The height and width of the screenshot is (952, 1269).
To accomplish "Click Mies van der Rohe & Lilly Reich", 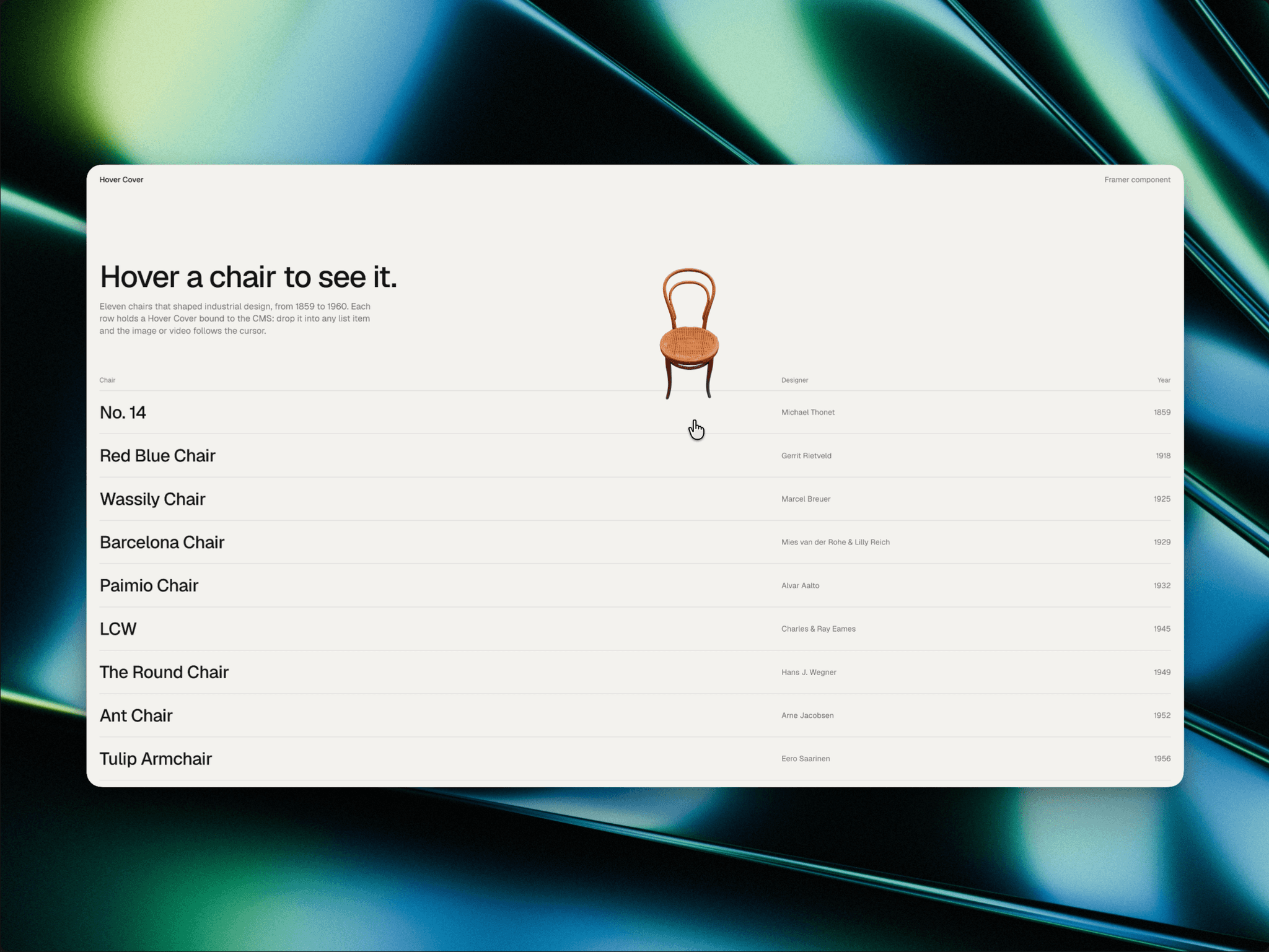I will tap(835, 542).
